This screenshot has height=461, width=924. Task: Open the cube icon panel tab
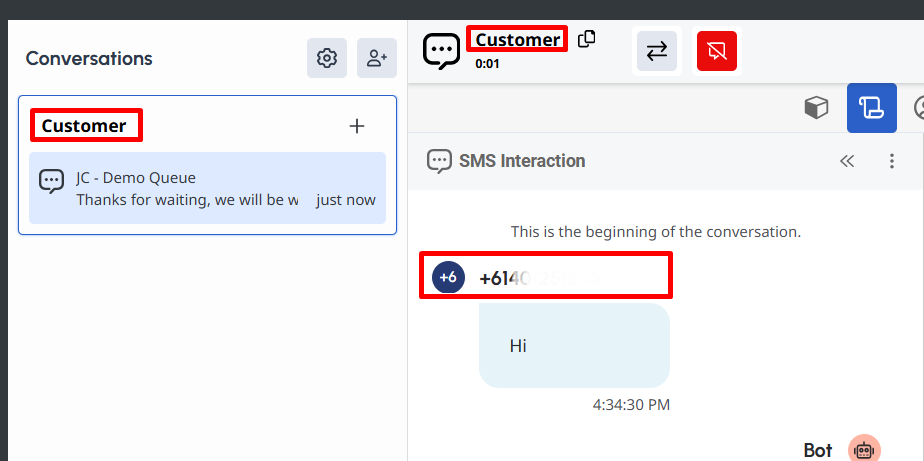(817, 107)
